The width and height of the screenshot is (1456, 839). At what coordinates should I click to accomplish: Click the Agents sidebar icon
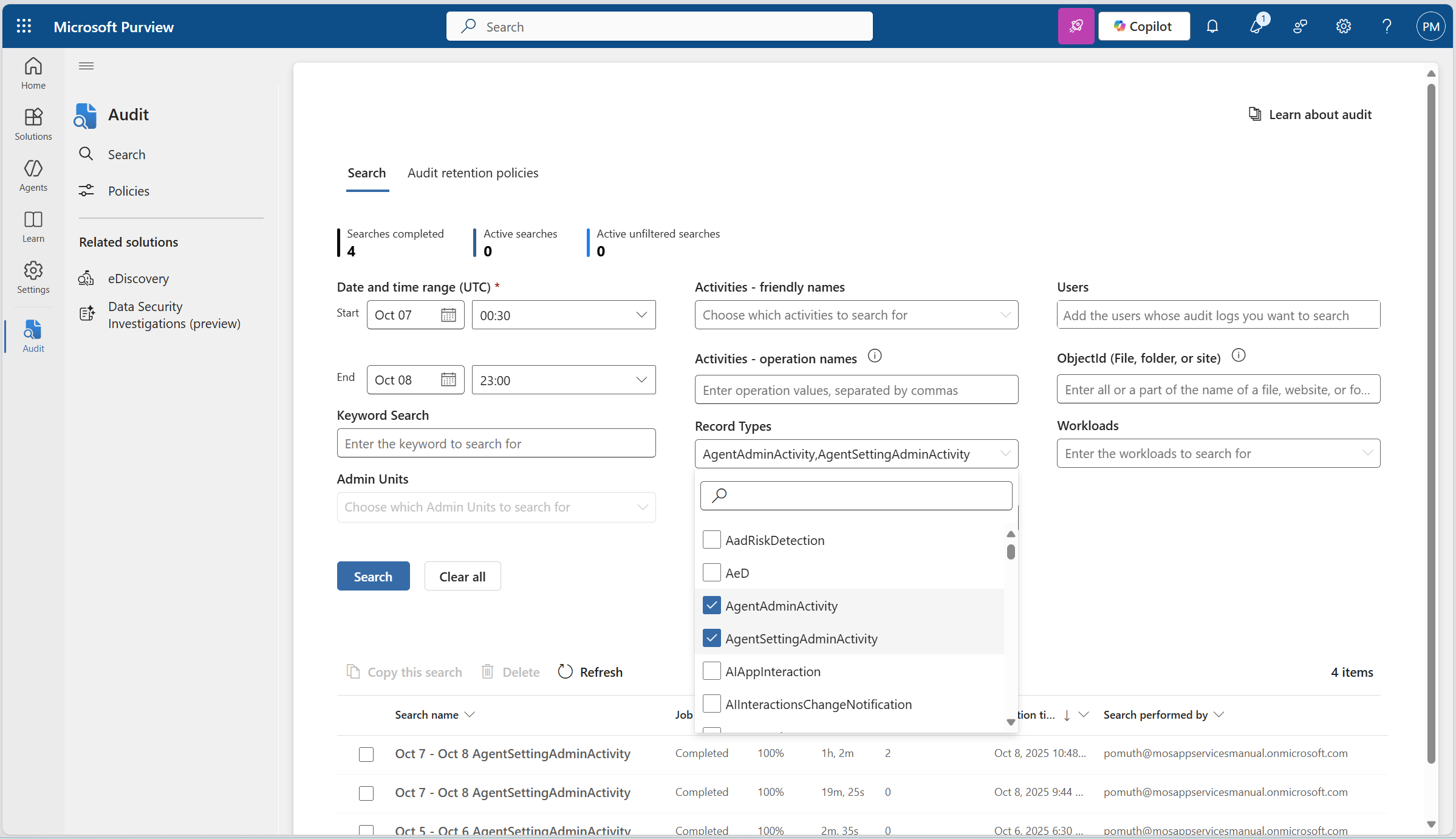33,175
